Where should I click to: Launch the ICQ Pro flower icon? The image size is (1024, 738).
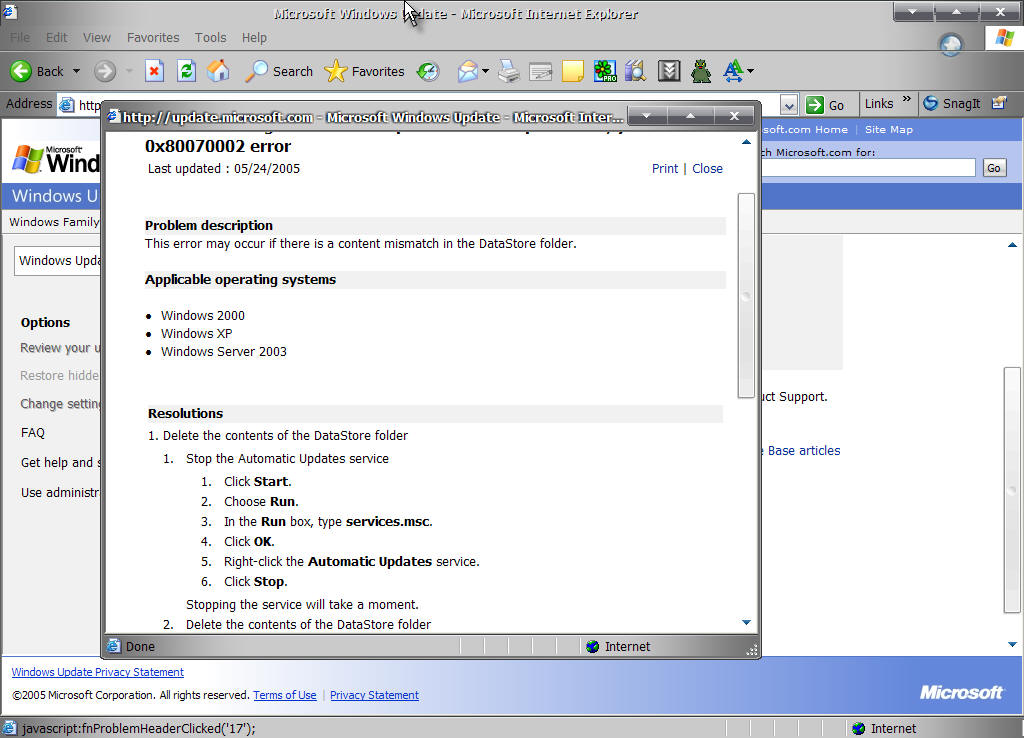(x=605, y=71)
